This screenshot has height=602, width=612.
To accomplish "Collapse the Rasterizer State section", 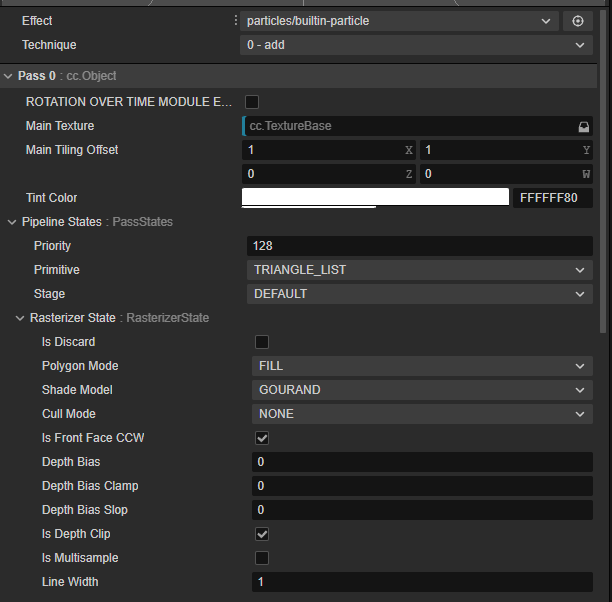I will click(21, 318).
